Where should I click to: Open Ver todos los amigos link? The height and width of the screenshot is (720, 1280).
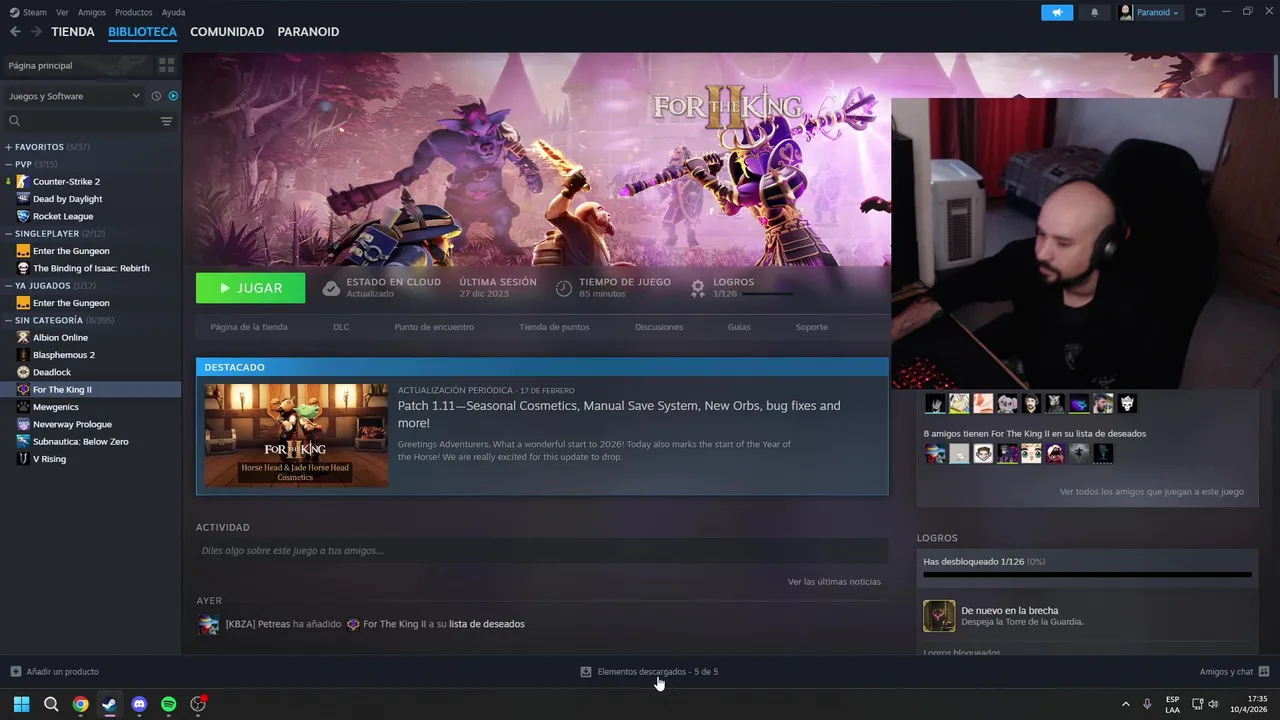1152,492
